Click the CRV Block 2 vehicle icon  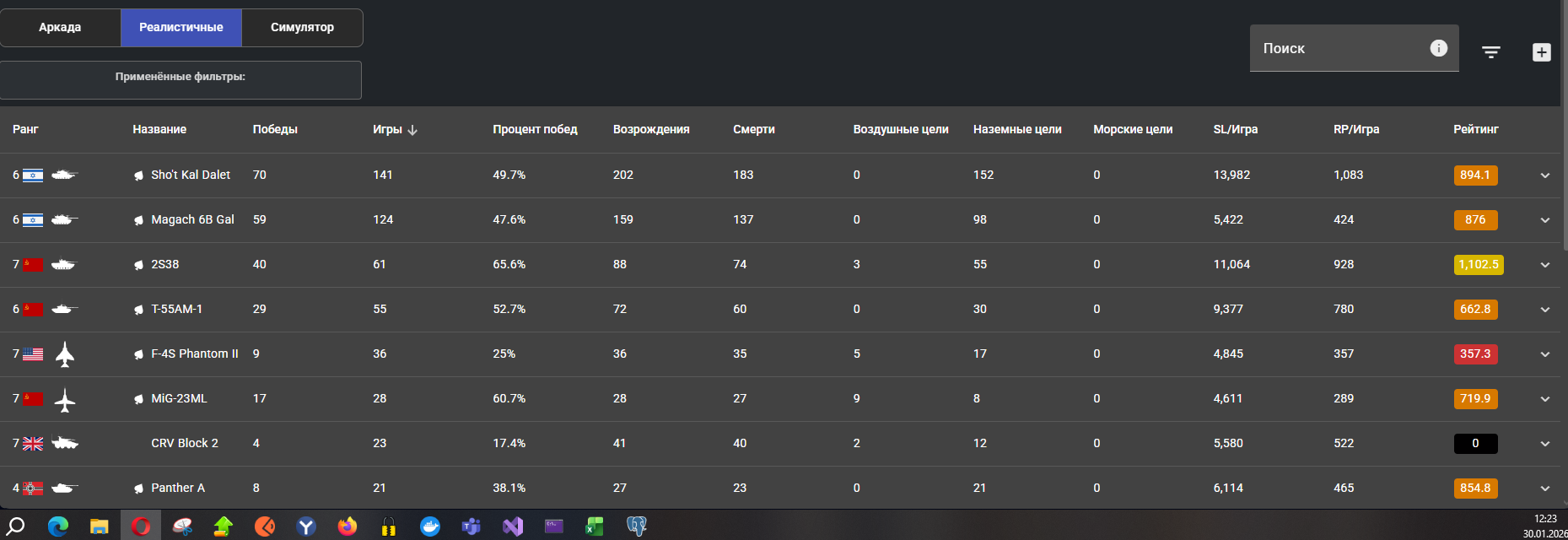(65, 443)
